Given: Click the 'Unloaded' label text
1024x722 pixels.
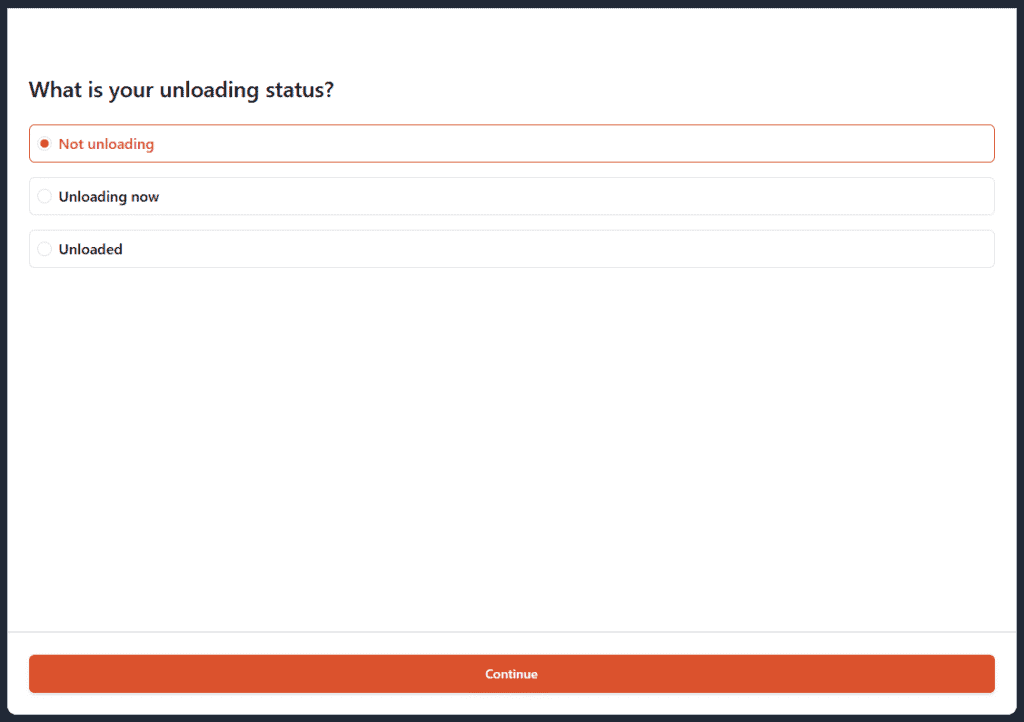Looking at the screenshot, I should tap(90, 249).
